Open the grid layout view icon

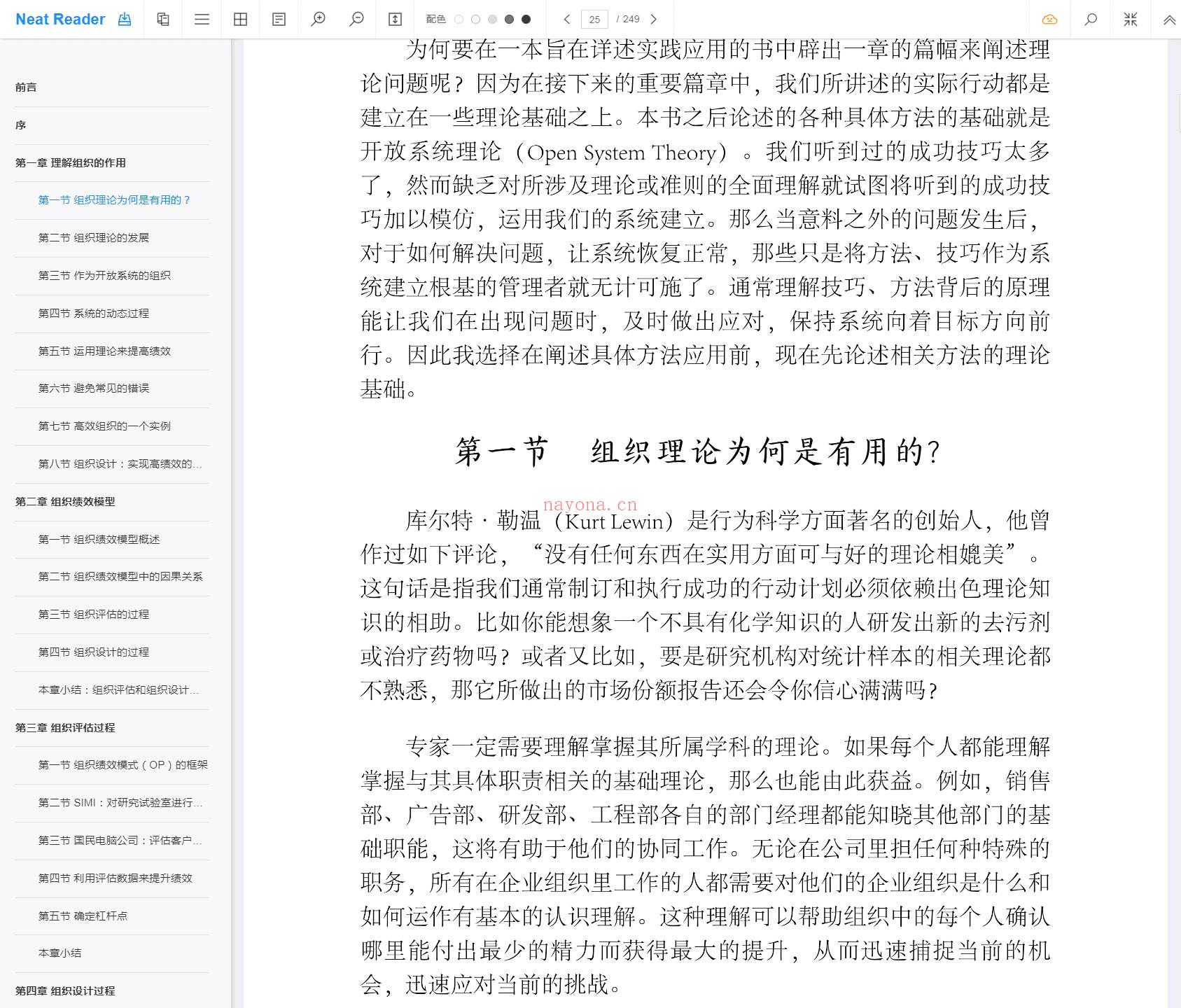coord(240,20)
